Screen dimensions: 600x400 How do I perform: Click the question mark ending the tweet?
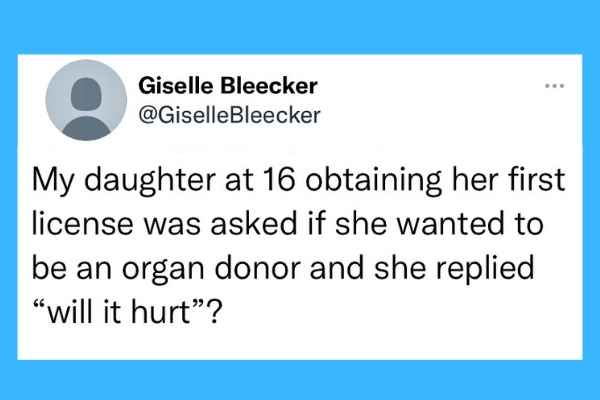215,312
